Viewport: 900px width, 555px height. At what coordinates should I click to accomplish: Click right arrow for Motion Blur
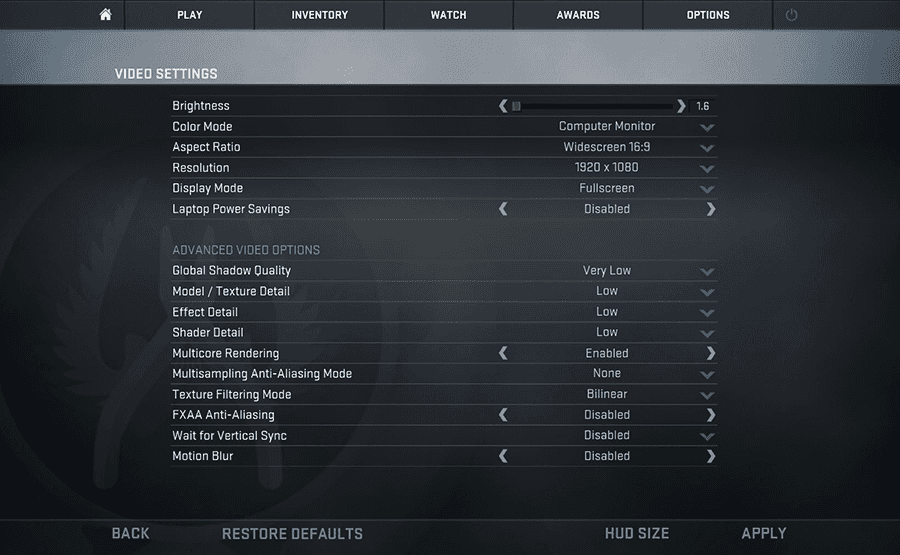tap(711, 456)
